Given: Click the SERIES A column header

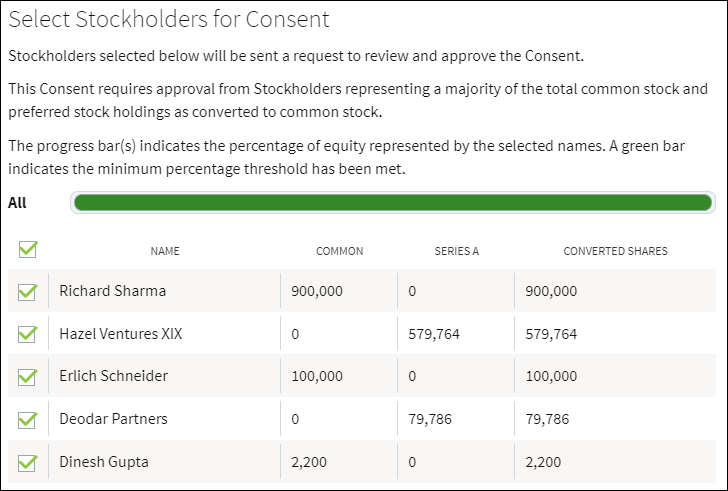Looking at the screenshot, I should tap(456, 251).
